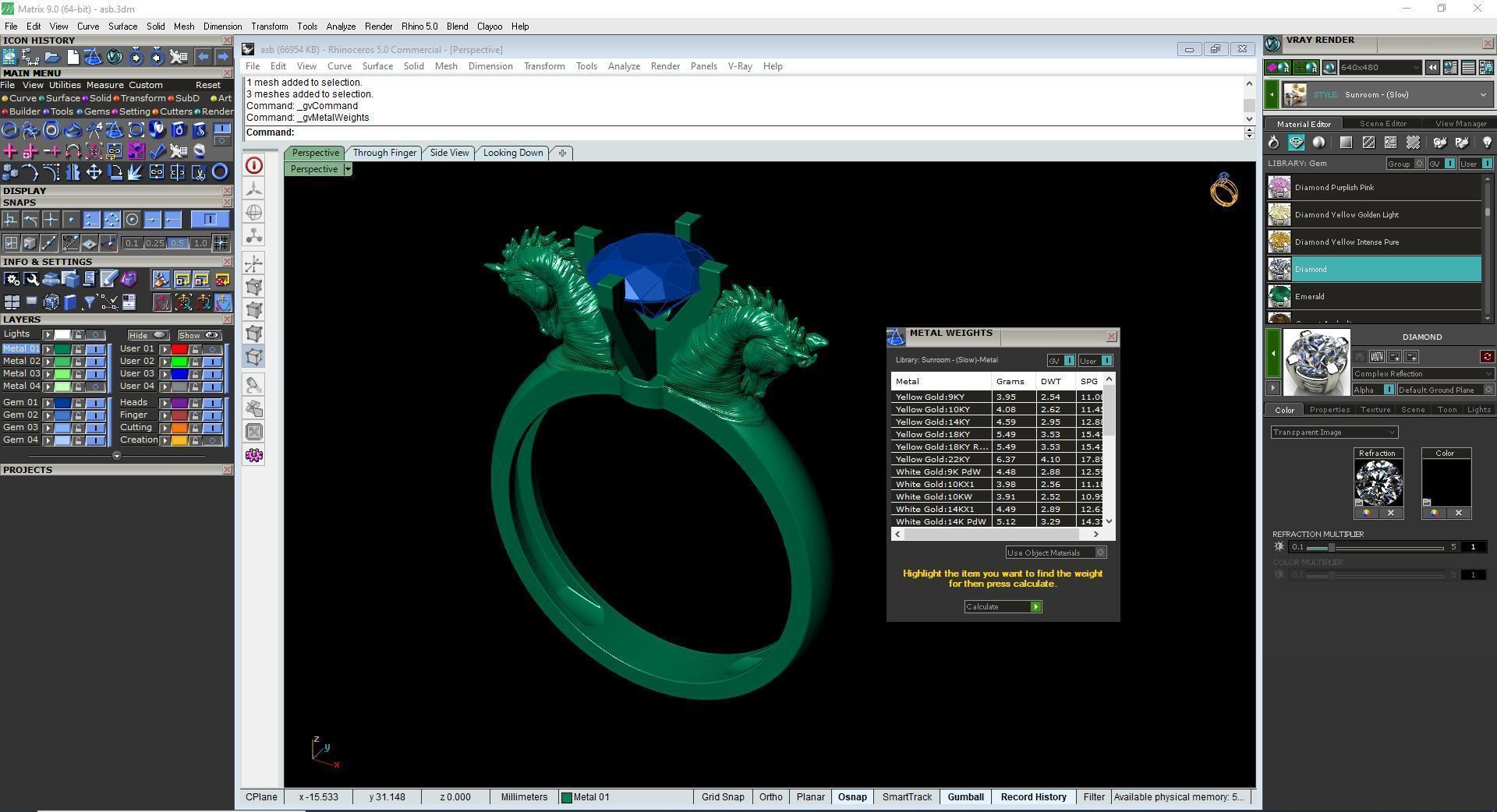The width and height of the screenshot is (1497, 812).
Task: Click Reset in Main Menu
Action: (208, 85)
